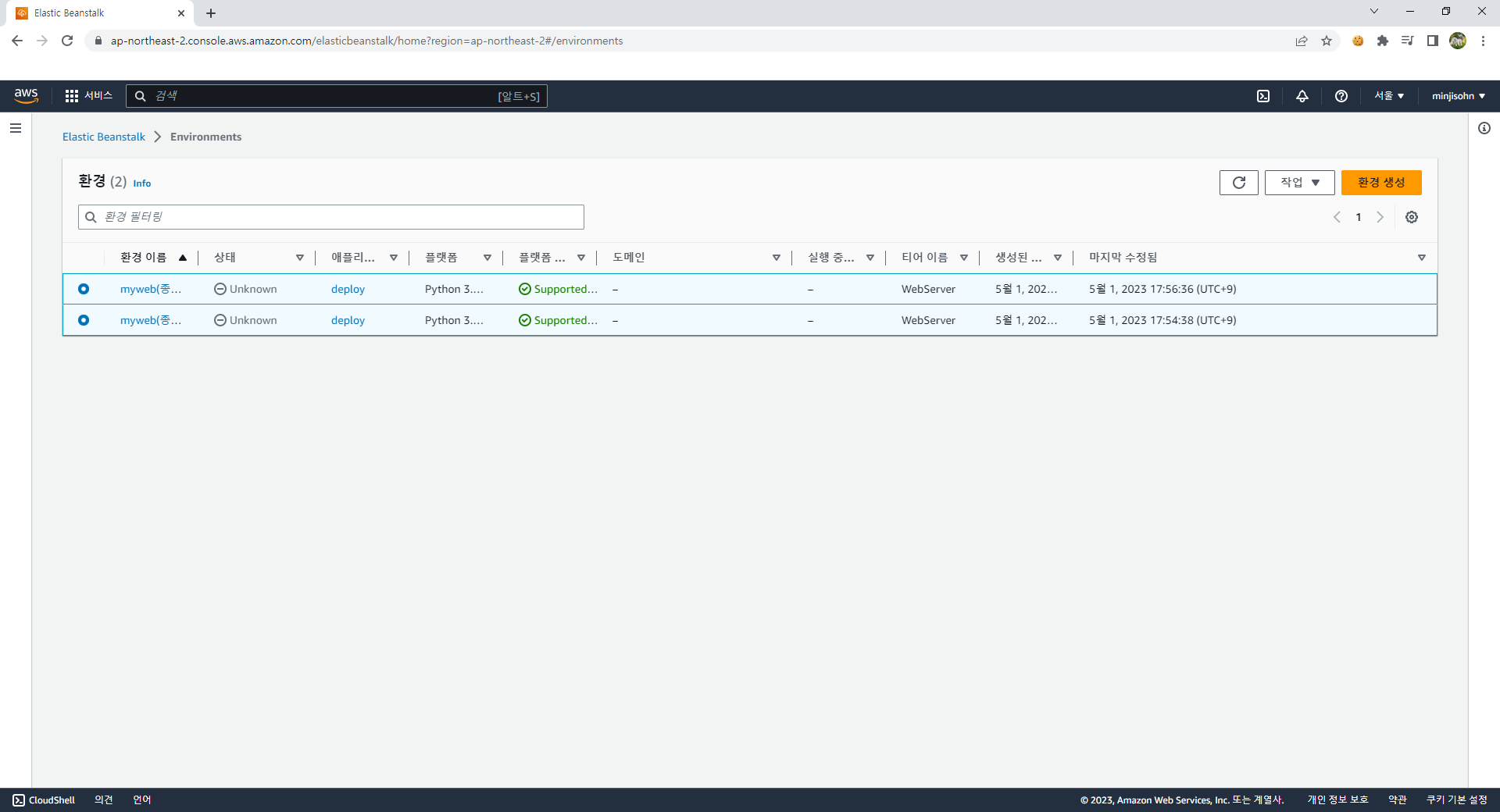Screen dimensions: 1500x812
Task: Select the environment modified at 17:56:36
Action: click(x=84, y=289)
